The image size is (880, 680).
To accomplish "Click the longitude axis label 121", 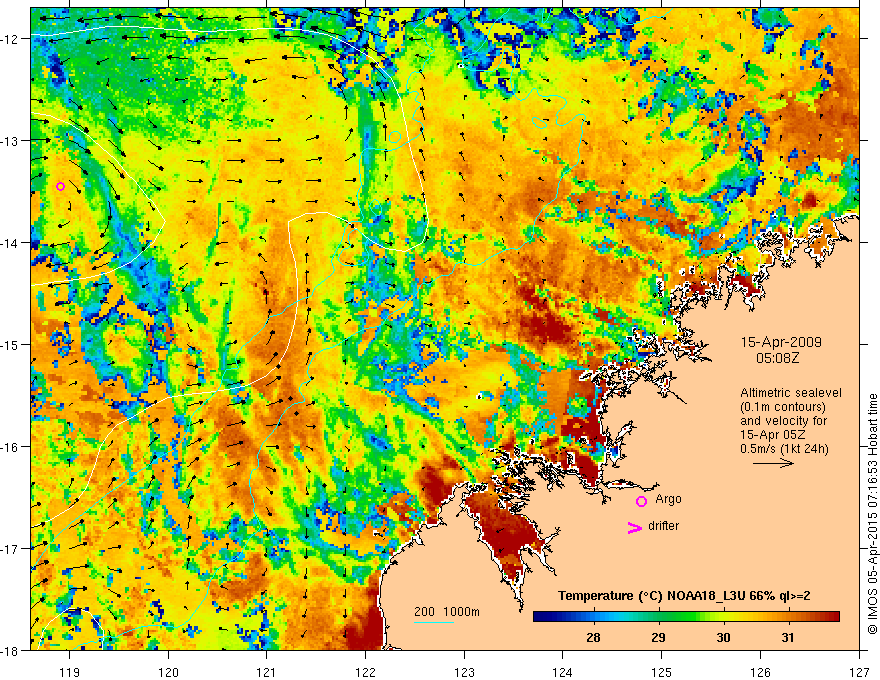I will pos(267,672).
